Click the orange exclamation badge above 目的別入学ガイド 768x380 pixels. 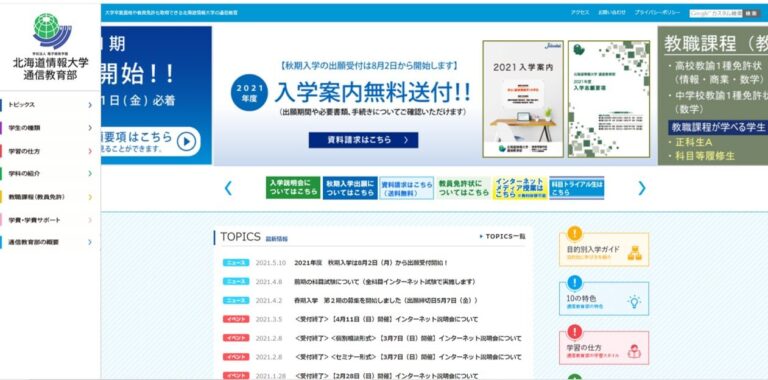click(575, 233)
